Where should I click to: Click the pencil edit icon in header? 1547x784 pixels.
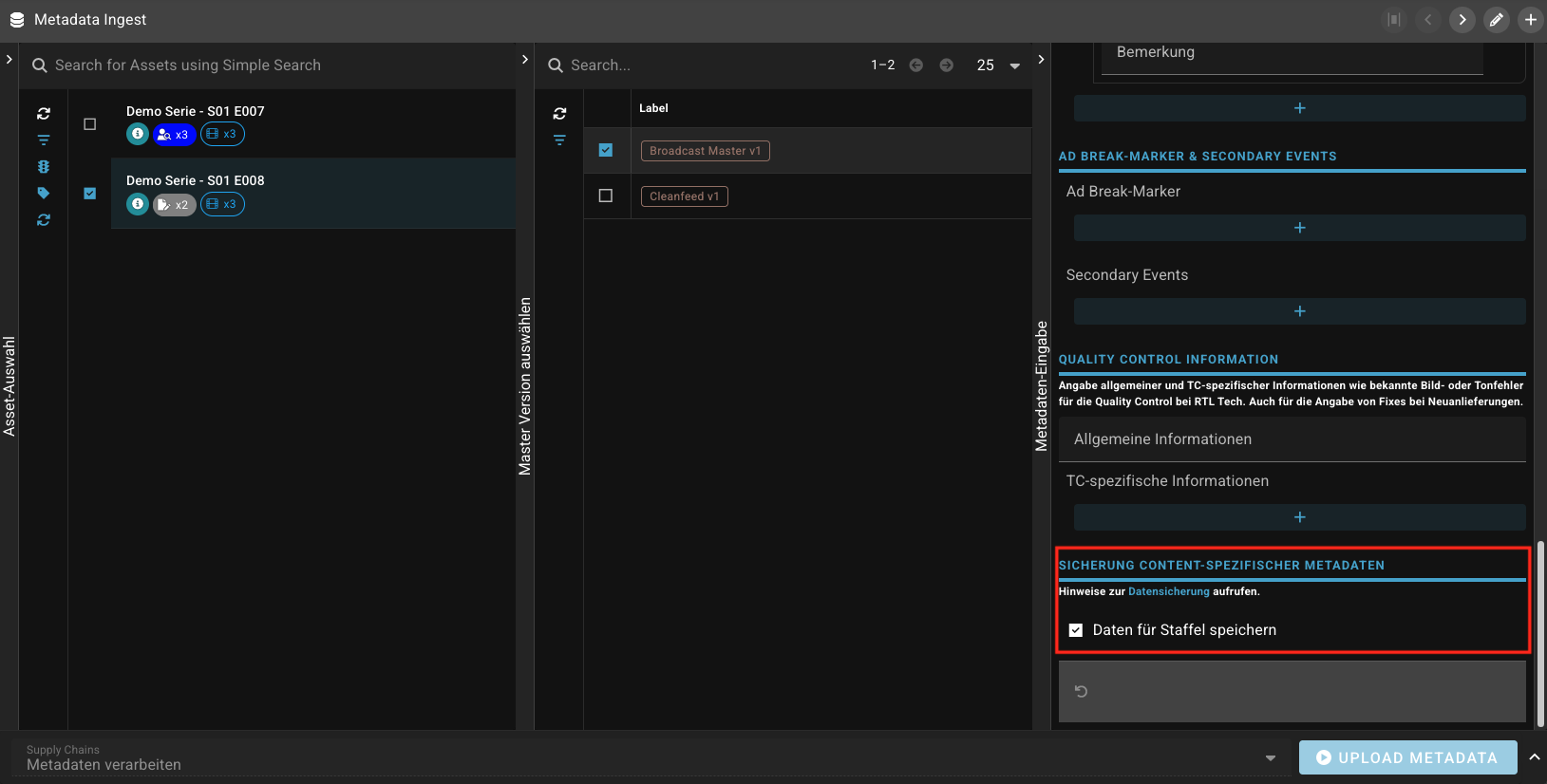[x=1496, y=20]
